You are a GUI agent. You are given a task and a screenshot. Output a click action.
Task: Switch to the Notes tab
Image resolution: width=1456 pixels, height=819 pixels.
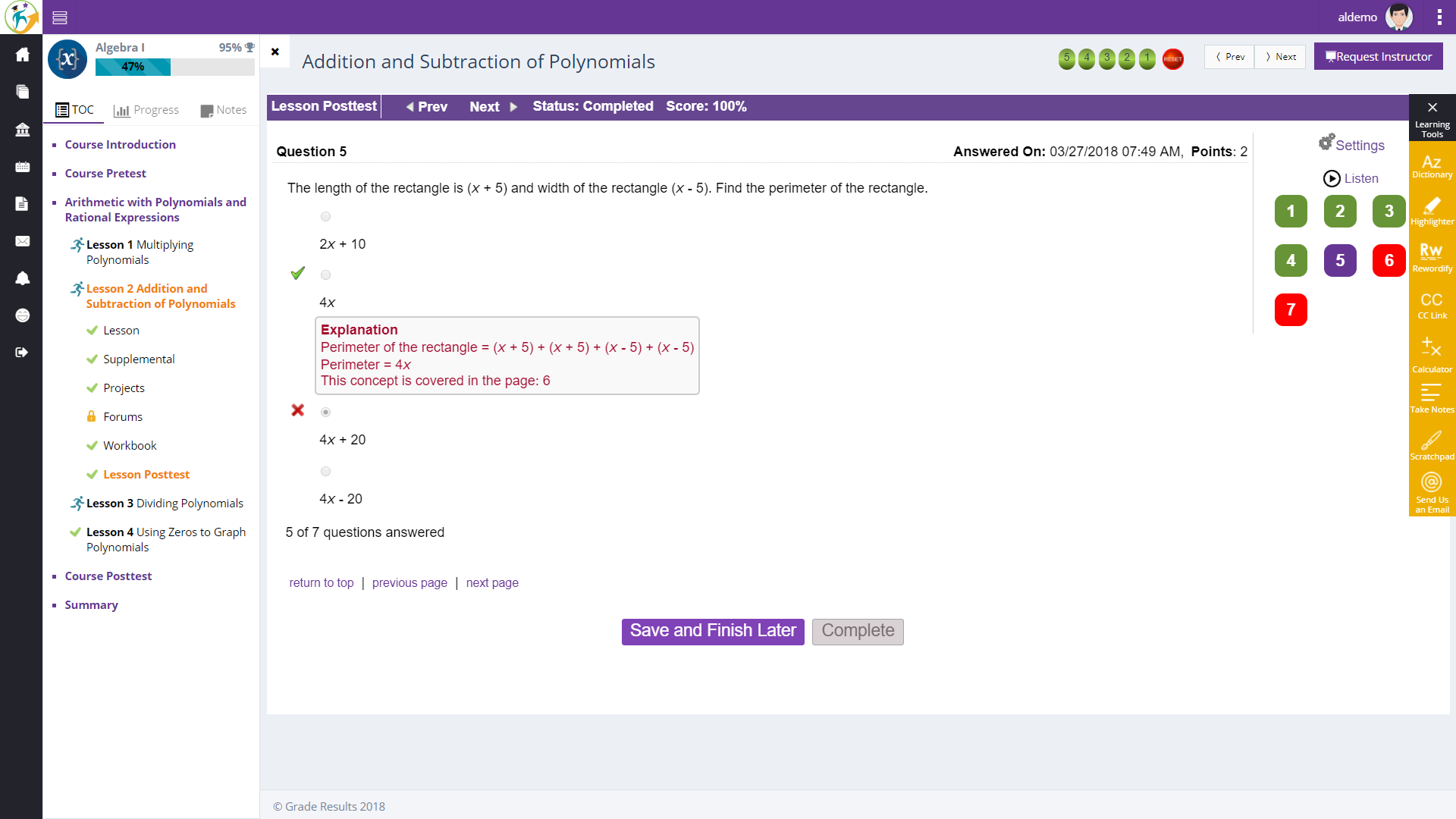tap(224, 110)
